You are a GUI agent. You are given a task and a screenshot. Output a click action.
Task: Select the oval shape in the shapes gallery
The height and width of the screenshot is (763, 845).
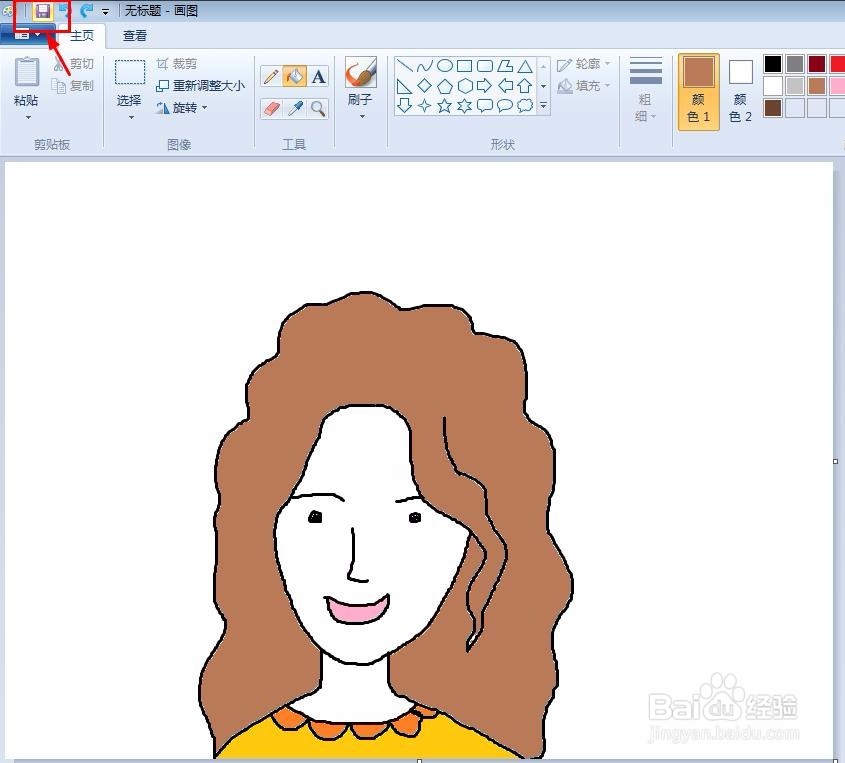[x=445, y=66]
